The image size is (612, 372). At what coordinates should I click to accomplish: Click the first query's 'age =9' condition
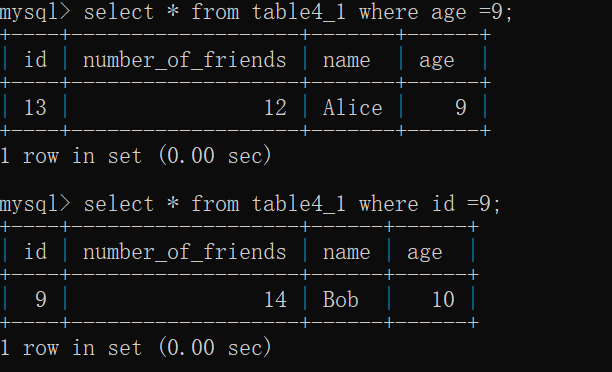(467, 12)
